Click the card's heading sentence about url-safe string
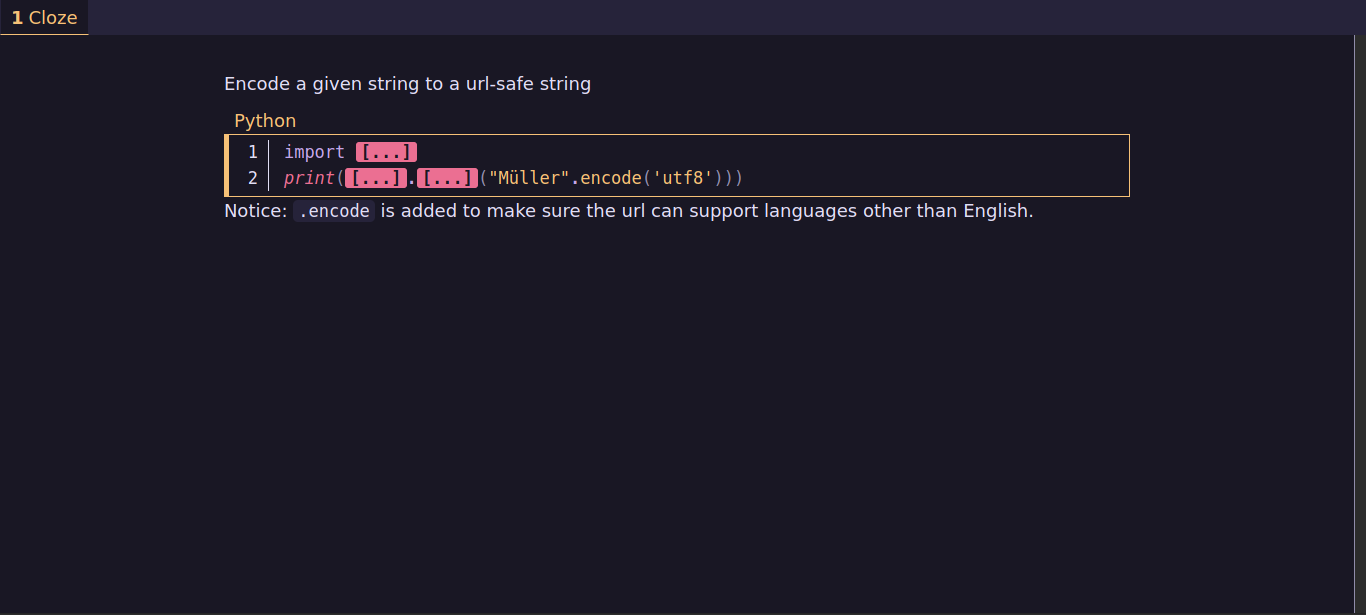Screen dimensions: 1366x615 tap(407, 84)
